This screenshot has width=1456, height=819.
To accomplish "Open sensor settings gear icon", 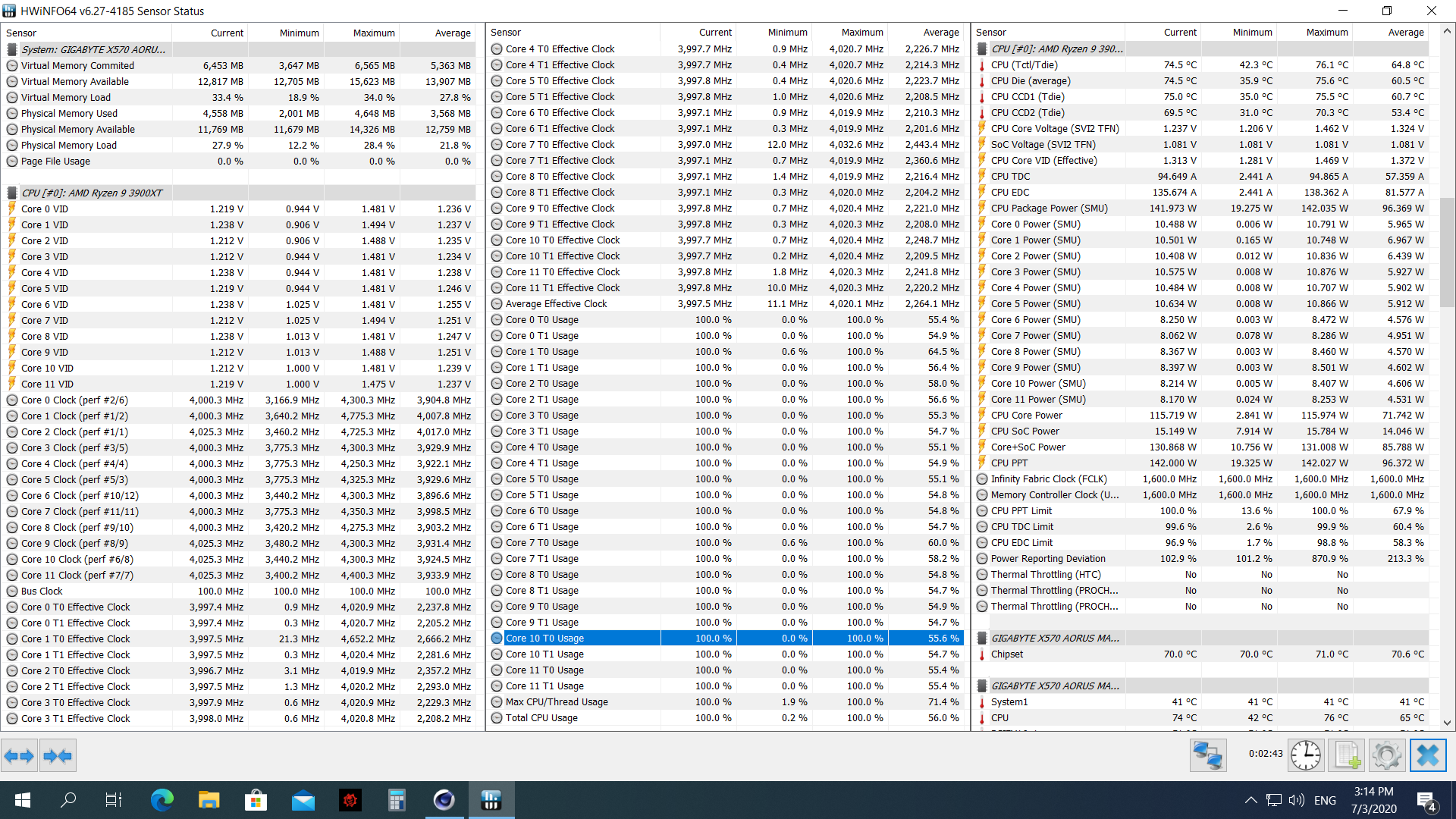I will pos(1387,755).
